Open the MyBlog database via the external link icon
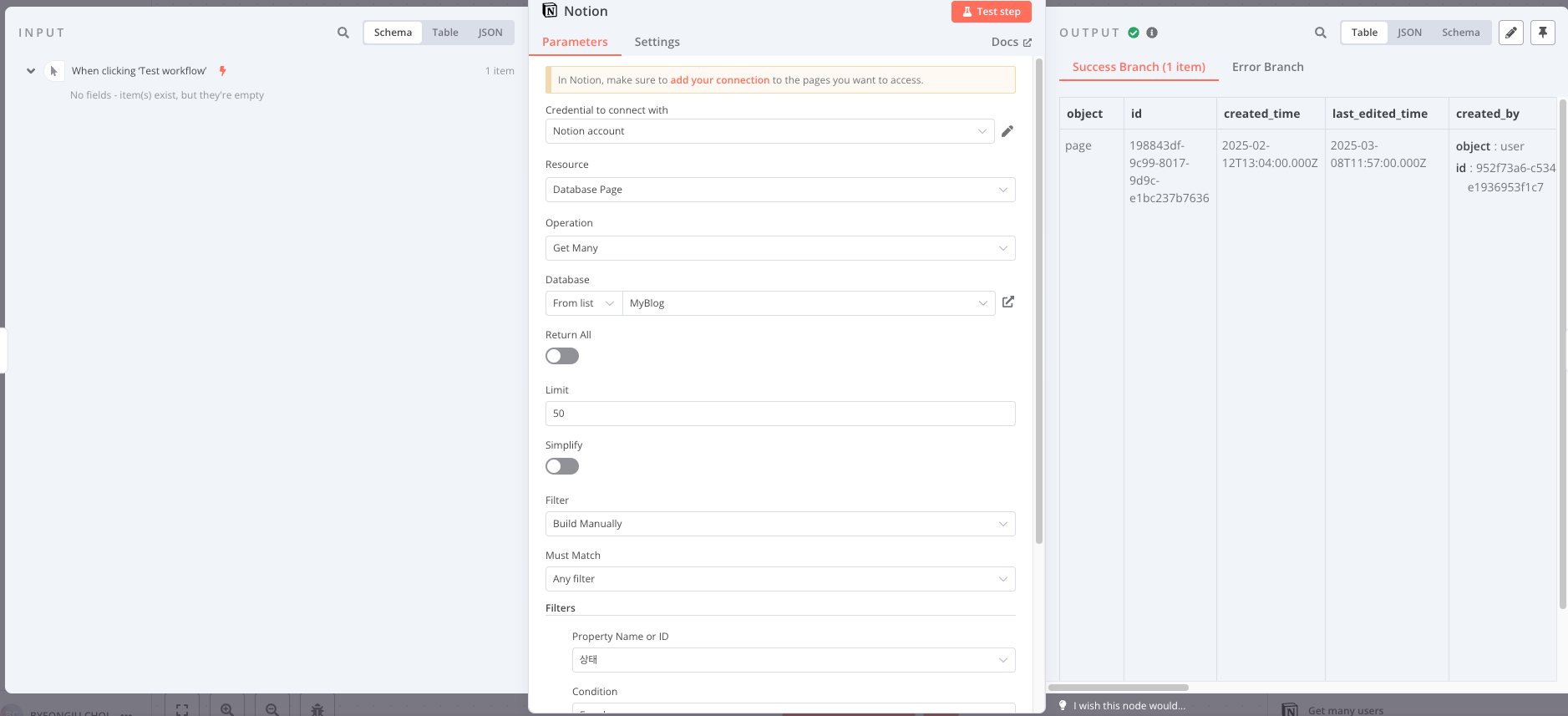Screen dimensions: 1568x716 (1008, 302)
